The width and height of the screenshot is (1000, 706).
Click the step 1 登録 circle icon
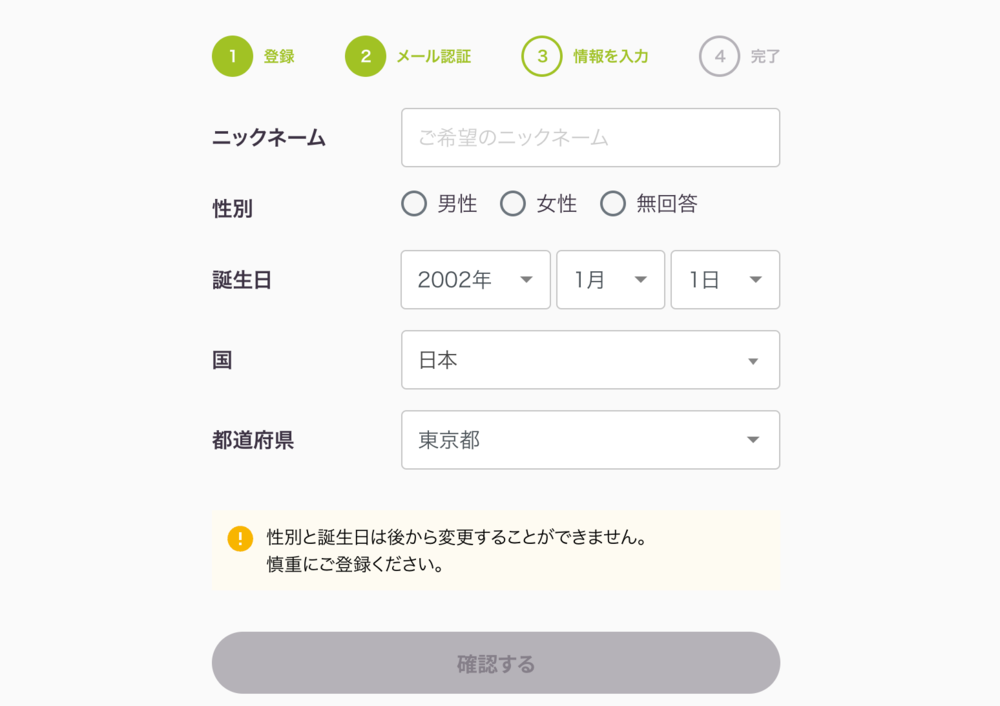[x=232, y=56]
